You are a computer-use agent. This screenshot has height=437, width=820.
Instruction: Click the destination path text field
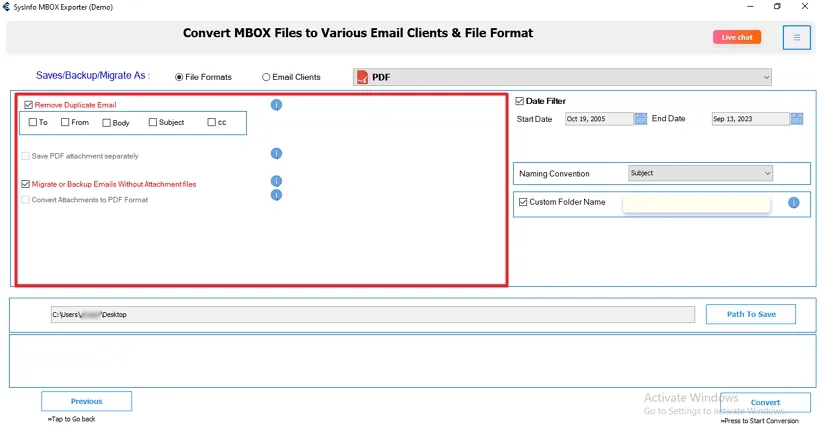click(372, 314)
